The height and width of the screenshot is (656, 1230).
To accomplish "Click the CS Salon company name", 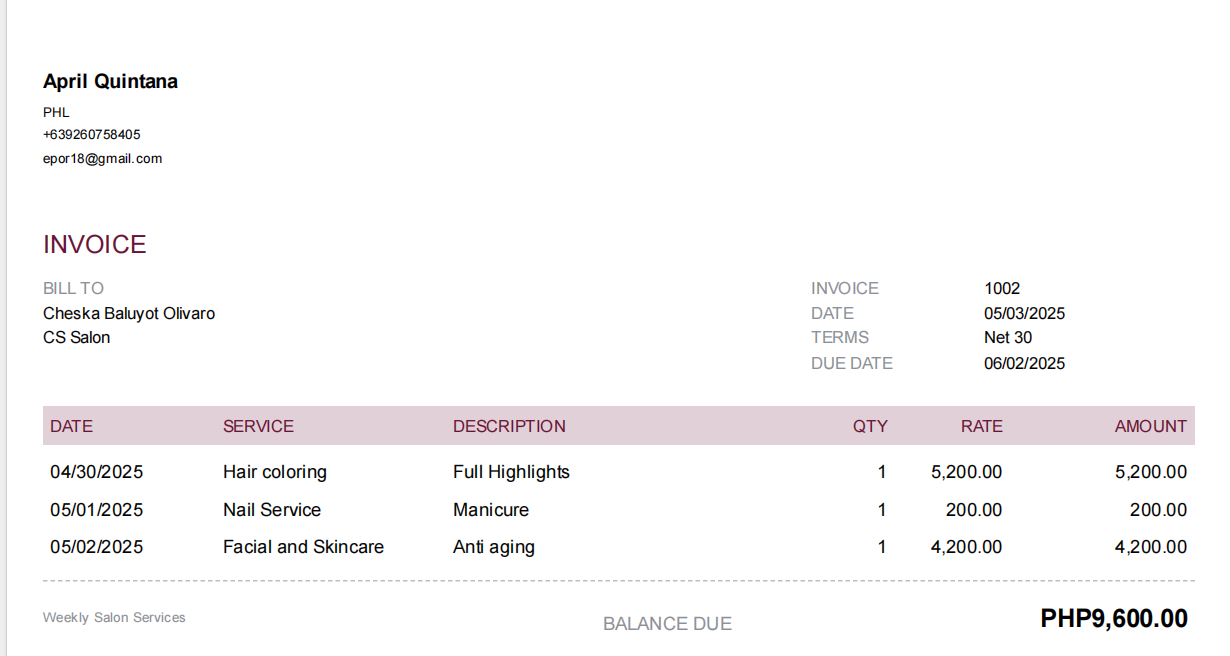I will [77, 338].
